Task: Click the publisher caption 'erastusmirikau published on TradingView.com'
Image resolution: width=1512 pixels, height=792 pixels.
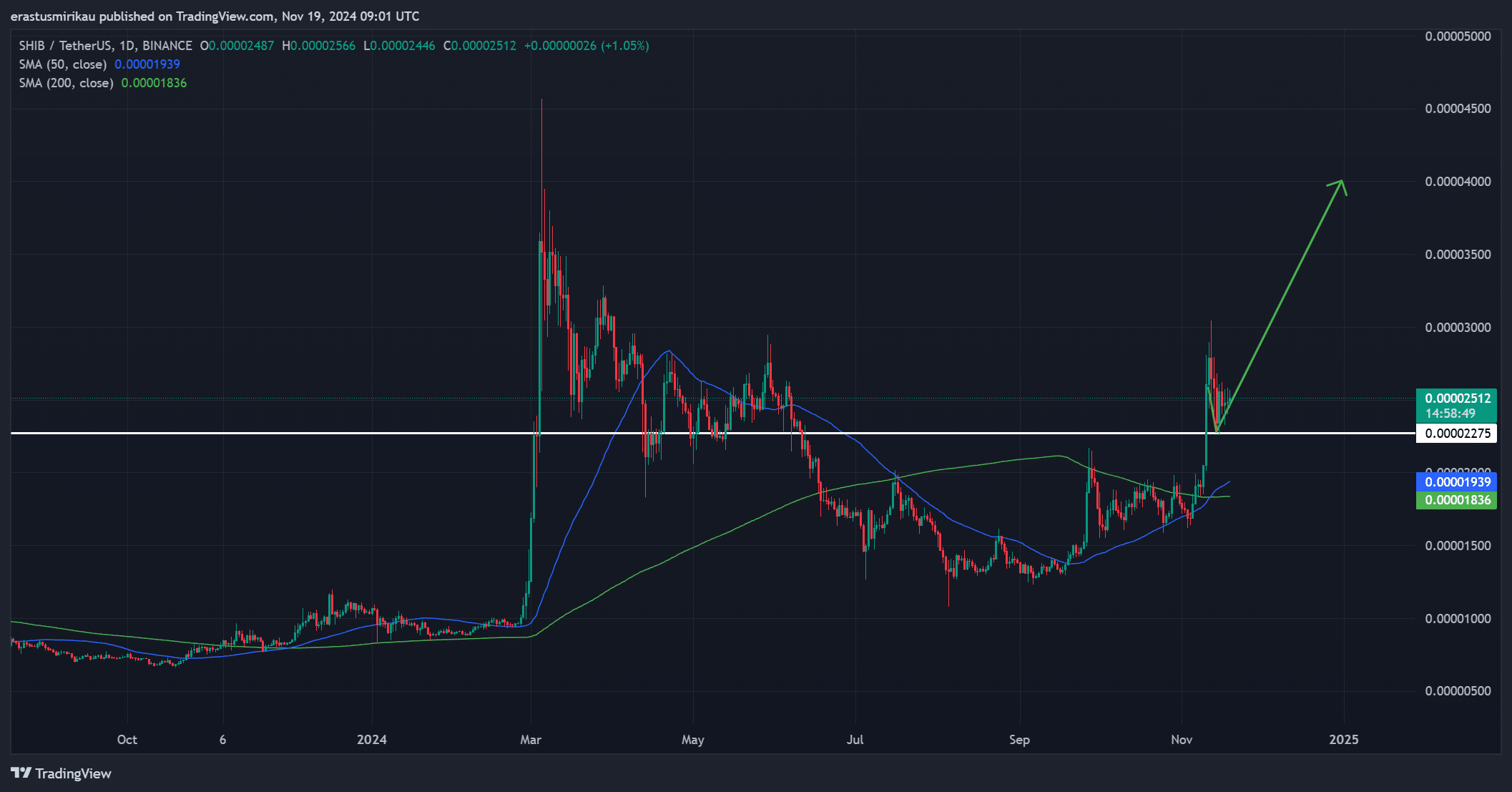Action: [x=142, y=16]
